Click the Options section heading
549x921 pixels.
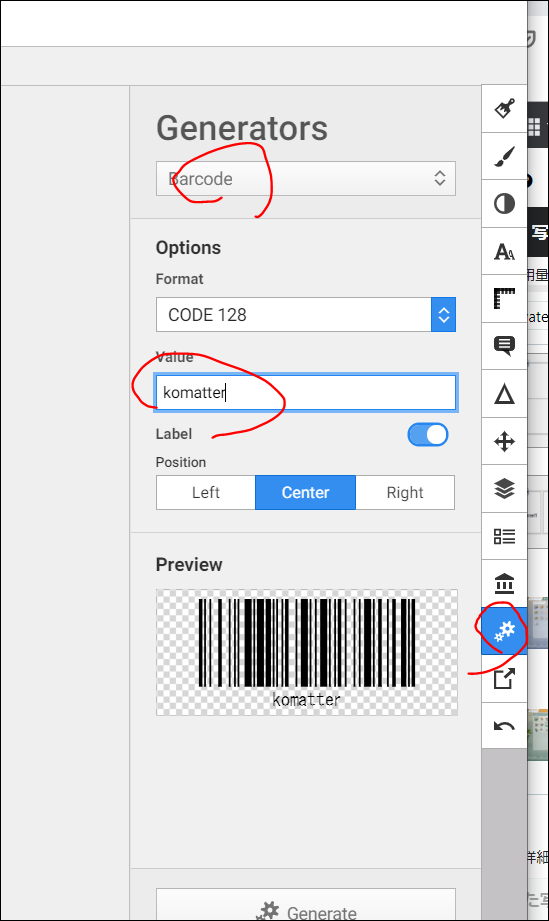pyautogui.click(x=188, y=248)
